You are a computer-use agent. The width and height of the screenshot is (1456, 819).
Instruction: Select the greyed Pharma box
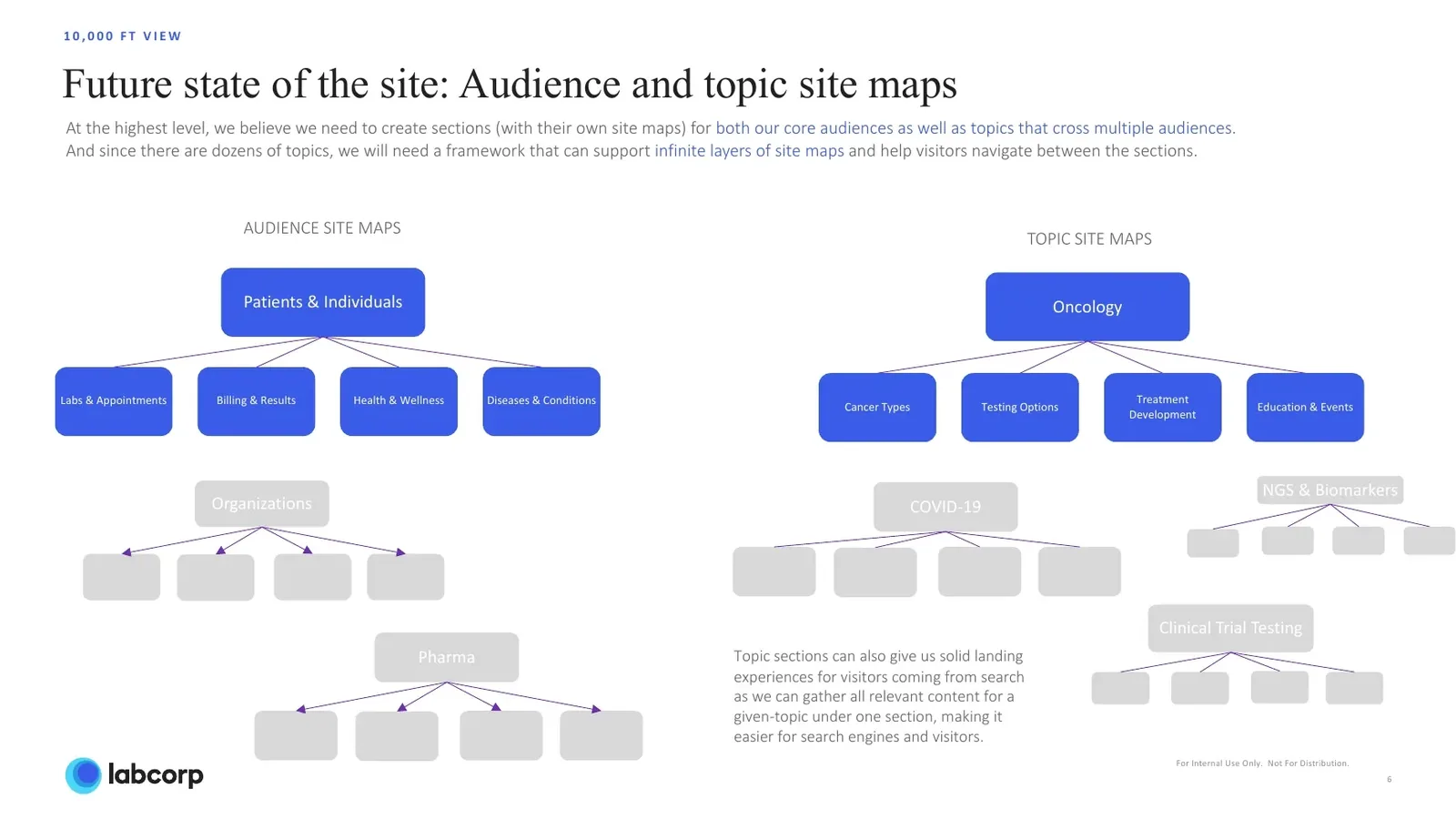click(447, 657)
